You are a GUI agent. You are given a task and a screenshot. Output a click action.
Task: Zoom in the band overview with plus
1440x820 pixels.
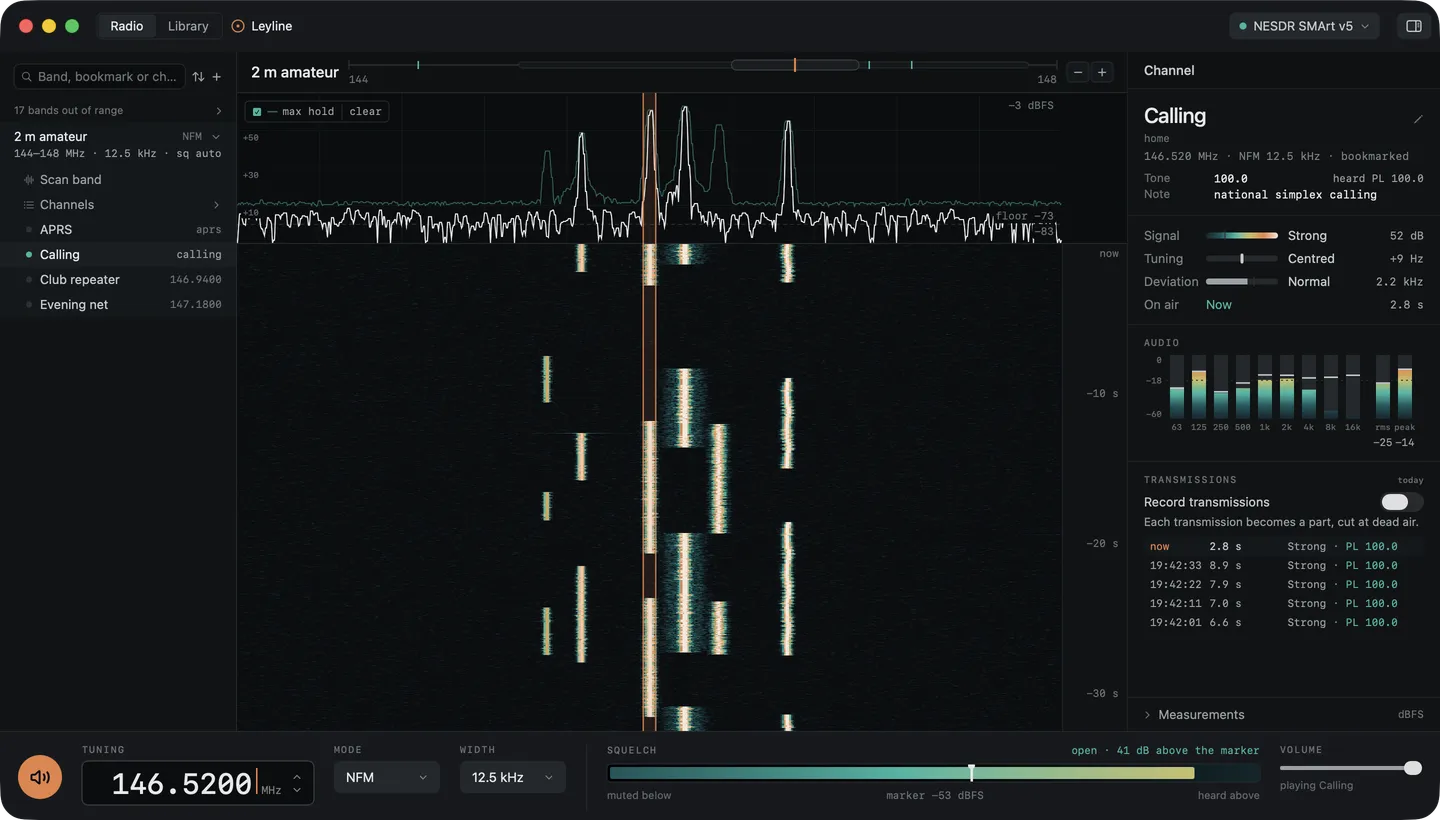(1102, 72)
